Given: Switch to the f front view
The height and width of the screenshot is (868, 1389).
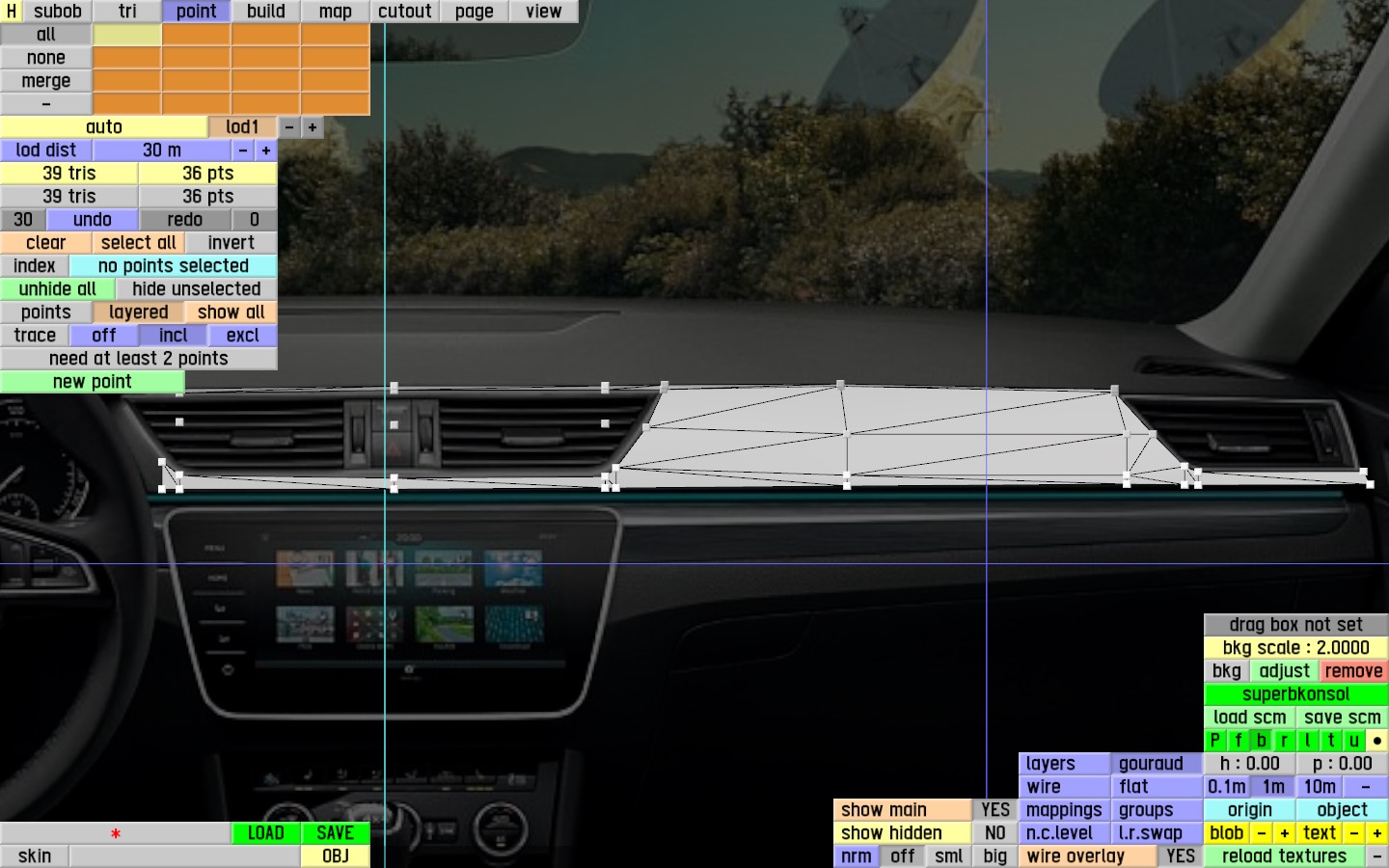Looking at the screenshot, I should click(1239, 741).
